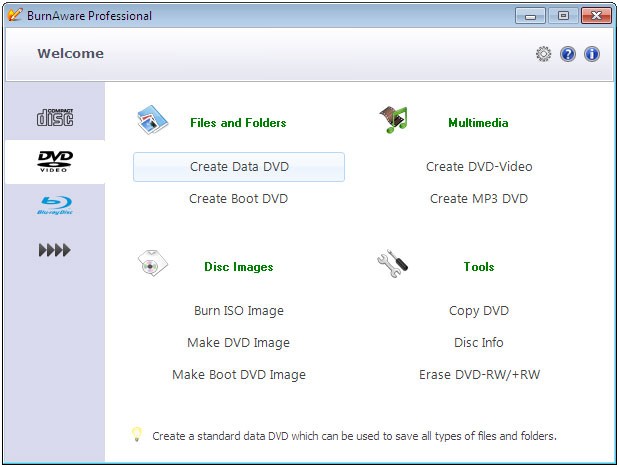Open the Compact Disc tab

coord(55,117)
